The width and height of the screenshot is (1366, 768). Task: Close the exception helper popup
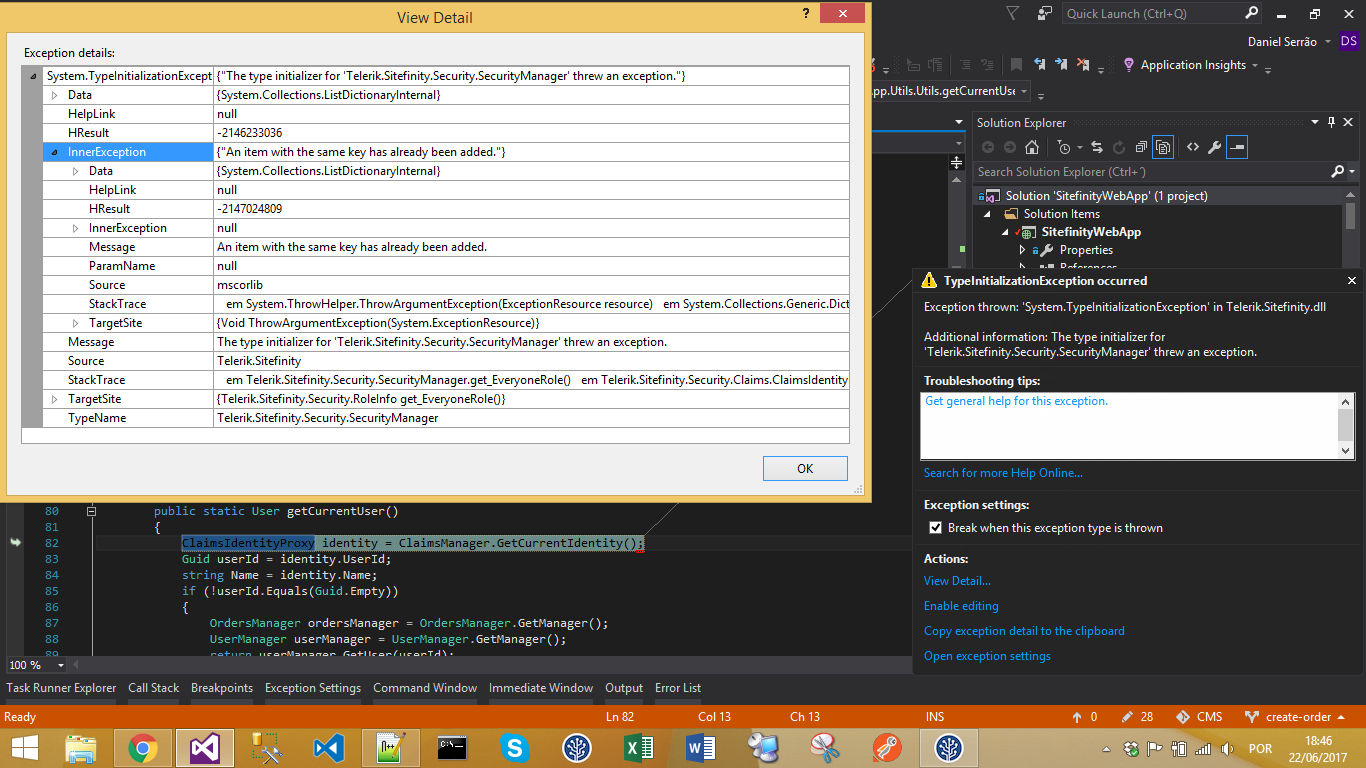tap(1352, 281)
